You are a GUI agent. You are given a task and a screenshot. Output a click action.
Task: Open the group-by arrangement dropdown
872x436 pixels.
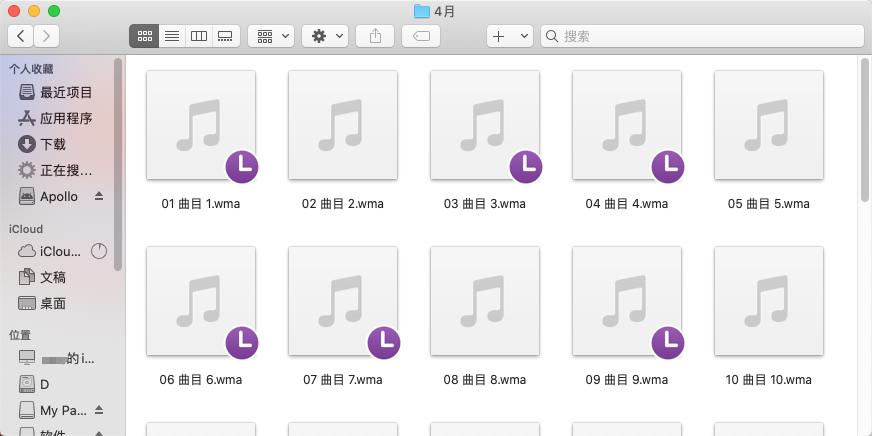click(x=271, y=36)
